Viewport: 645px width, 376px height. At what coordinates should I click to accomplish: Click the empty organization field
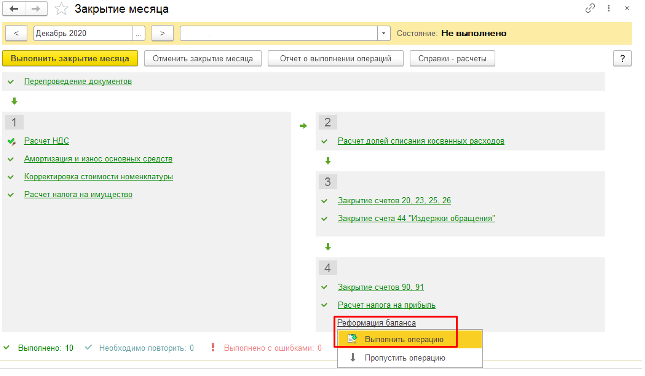[279, 33]
